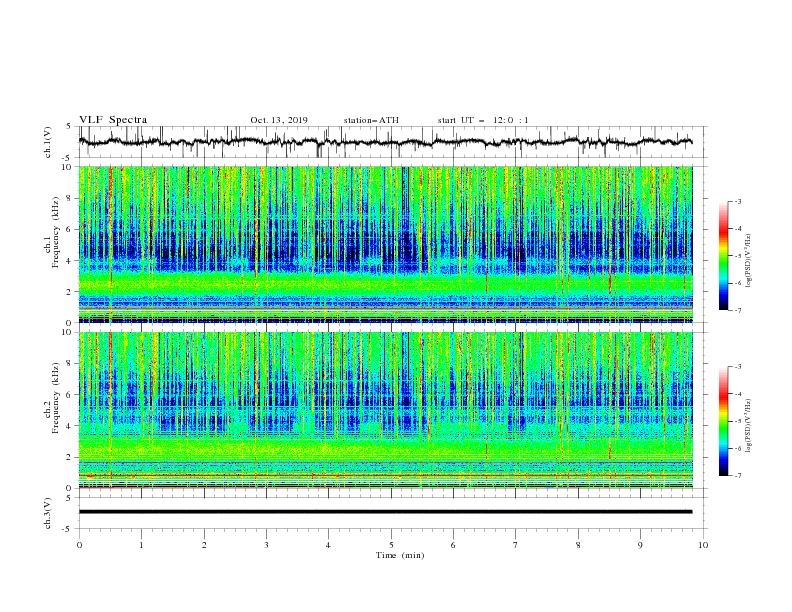Click the ch.2 "Frequency (kHz)" axis label
Image resolution: width=792 pixels, height=612 pixels.
55,398
